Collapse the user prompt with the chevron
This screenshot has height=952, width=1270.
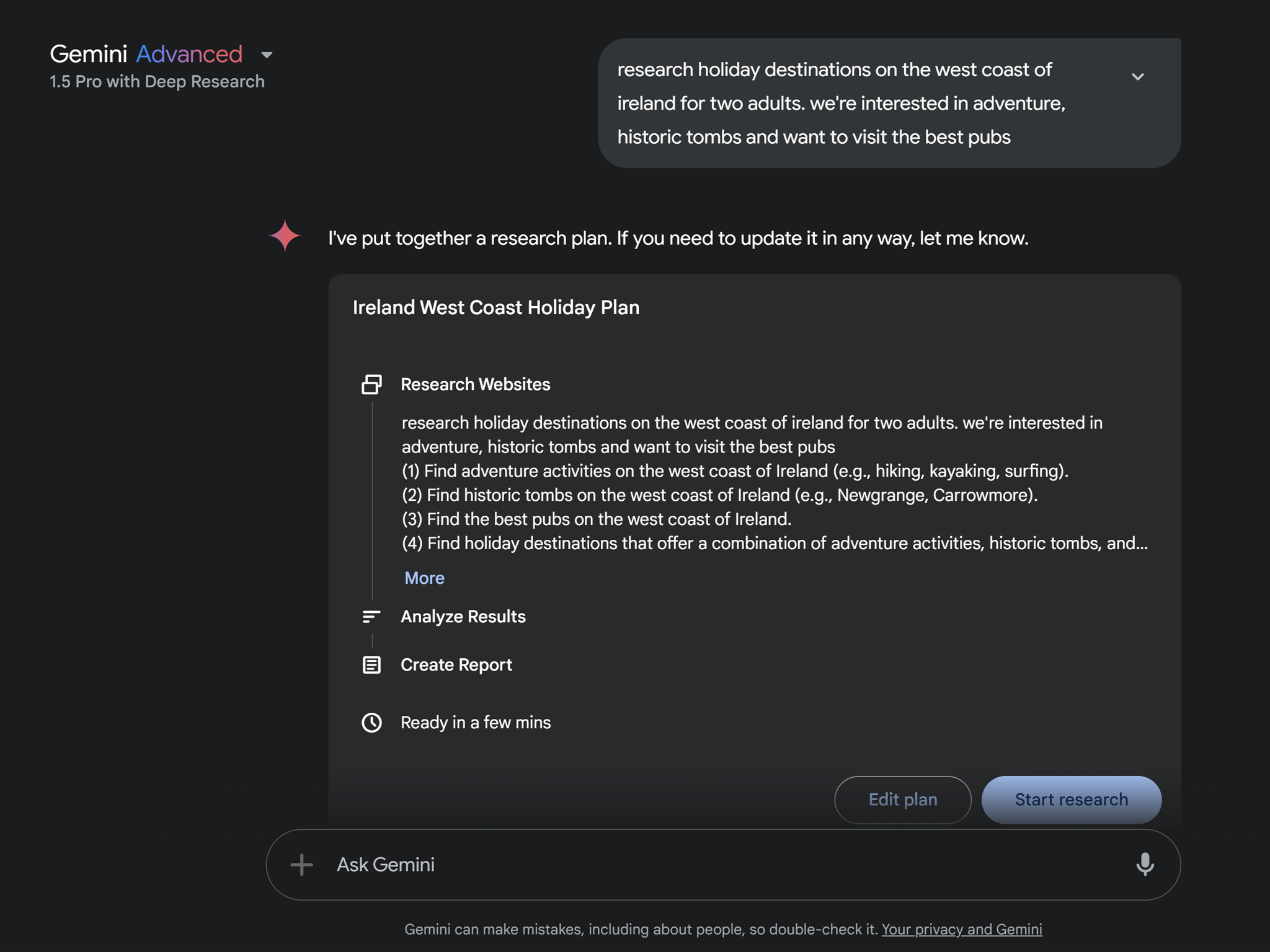pos(1139,76)
